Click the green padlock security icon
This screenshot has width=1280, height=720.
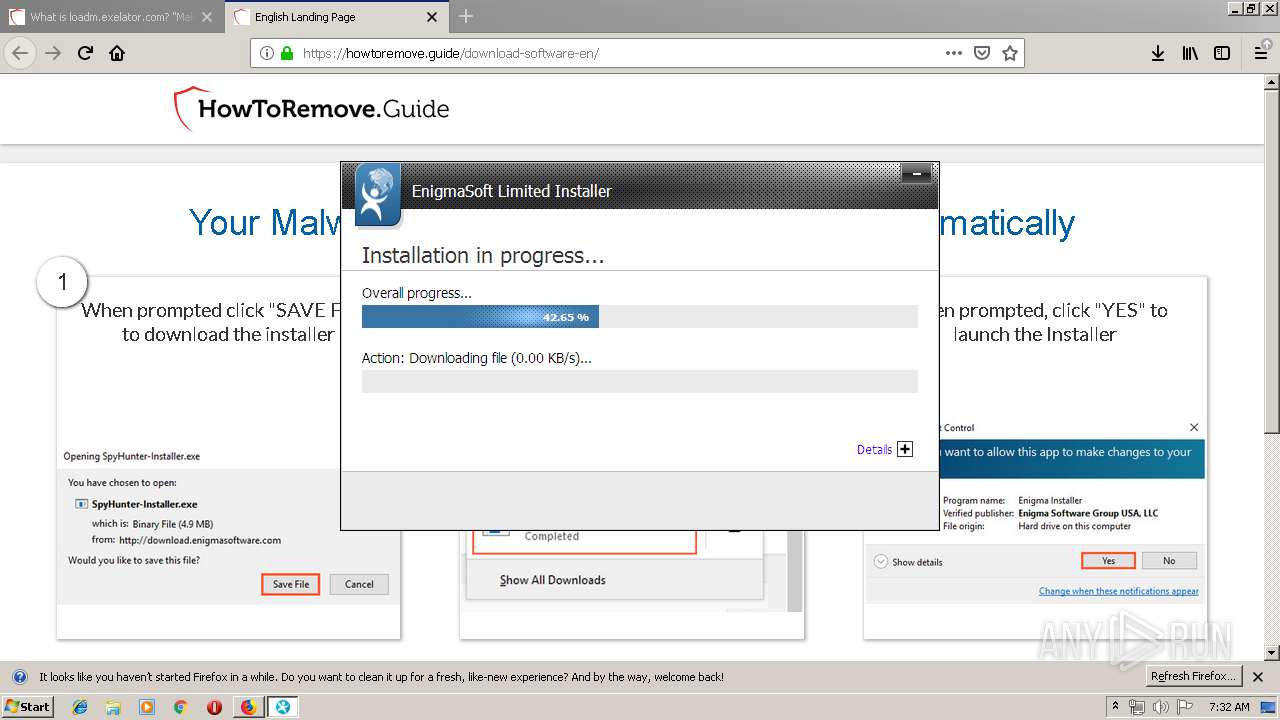pos(287,53)
